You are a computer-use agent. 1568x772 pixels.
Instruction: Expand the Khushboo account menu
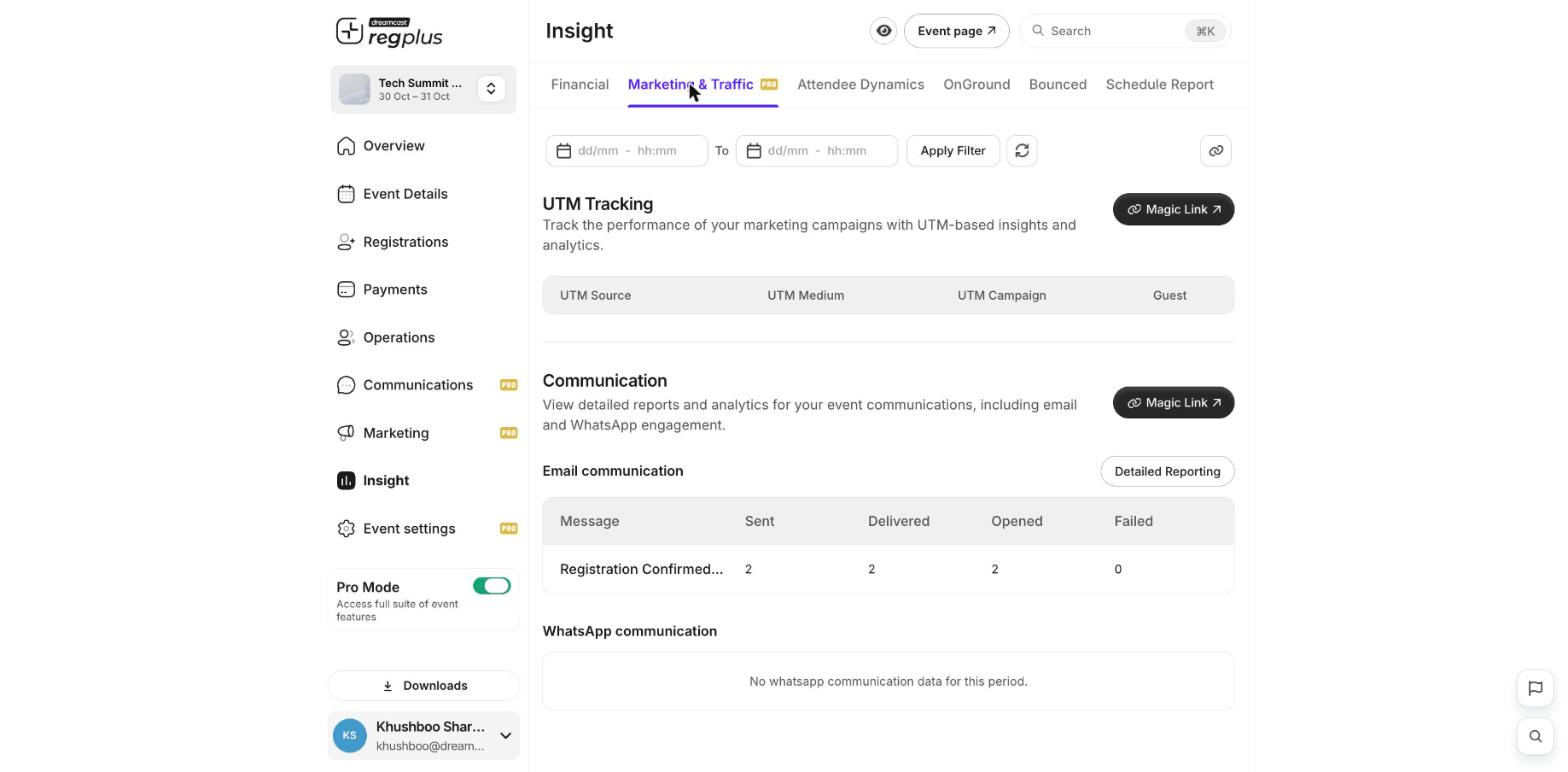(x=506, y=736)
